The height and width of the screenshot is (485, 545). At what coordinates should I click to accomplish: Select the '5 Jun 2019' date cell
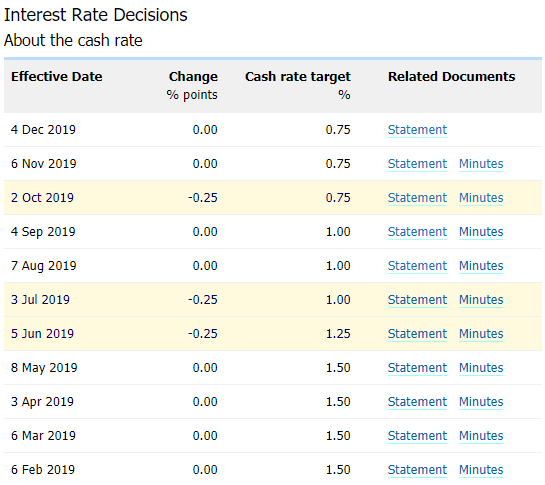point(42,334)
